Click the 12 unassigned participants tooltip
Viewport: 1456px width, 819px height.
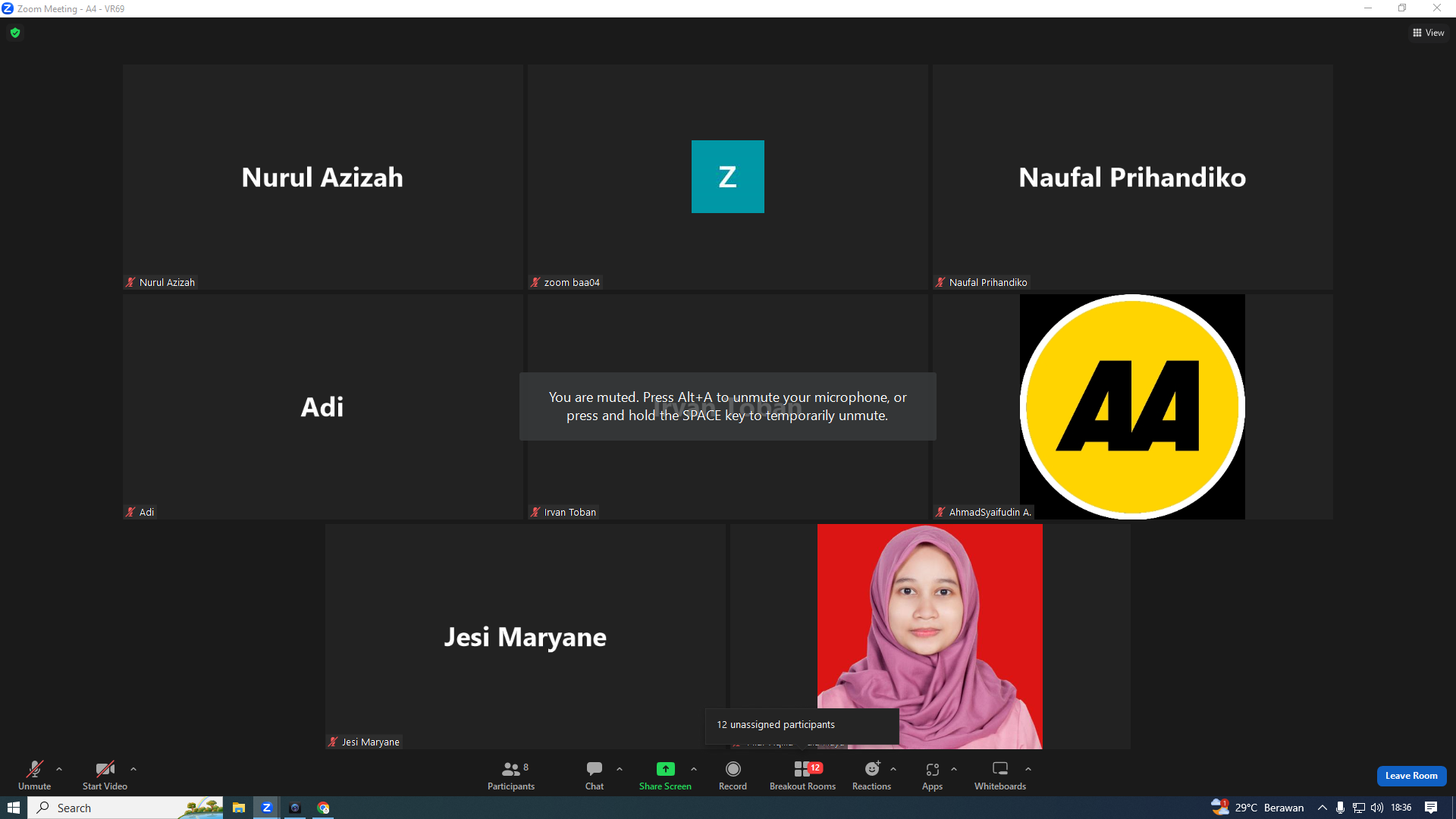[x=802, y=726]
